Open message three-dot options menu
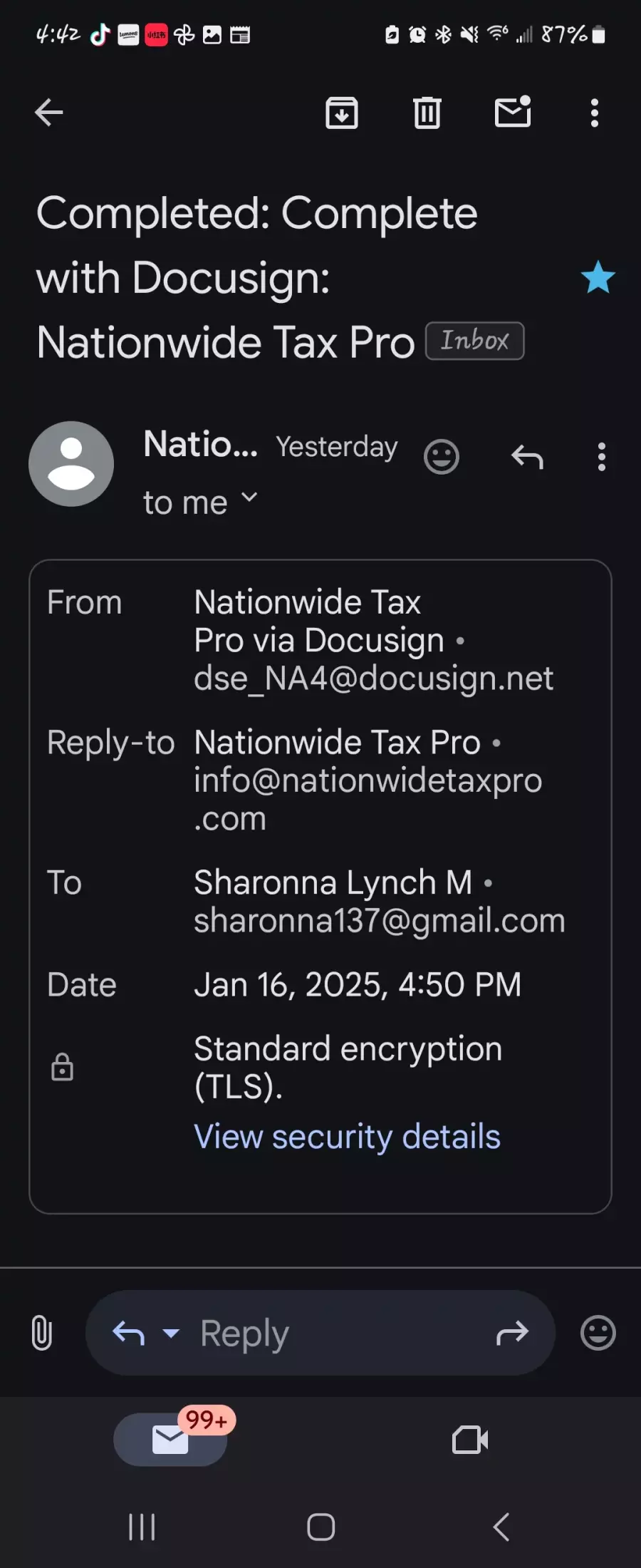The height and width of the screenshot is (1568, 641). point(602,457)
